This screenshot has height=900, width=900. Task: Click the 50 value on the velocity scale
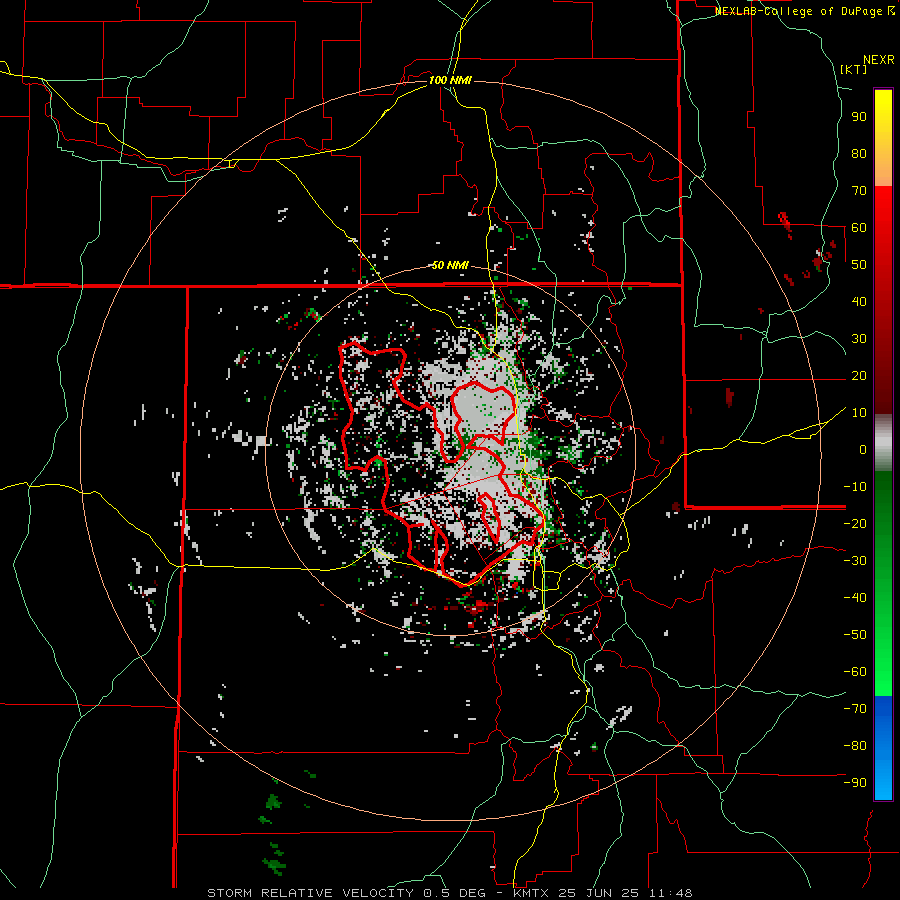coord(859,265)
